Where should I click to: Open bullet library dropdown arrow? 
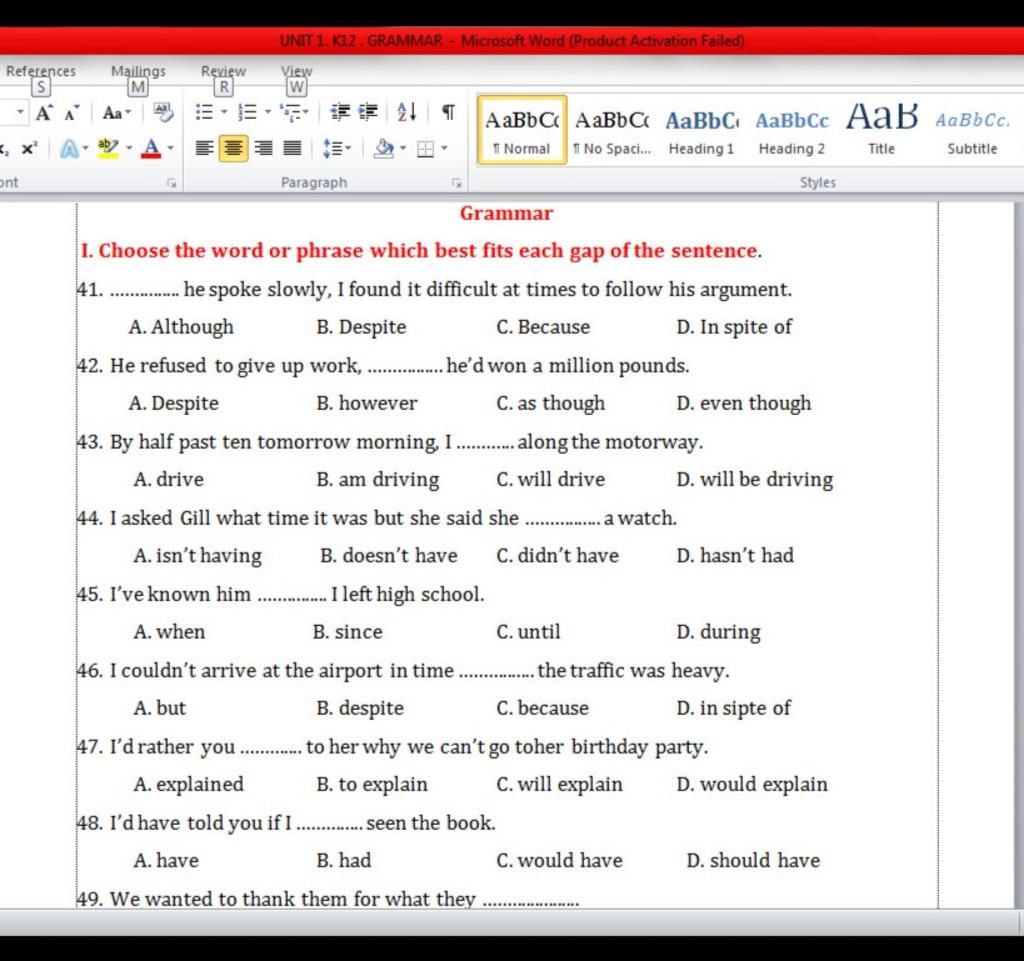[224, 112]
